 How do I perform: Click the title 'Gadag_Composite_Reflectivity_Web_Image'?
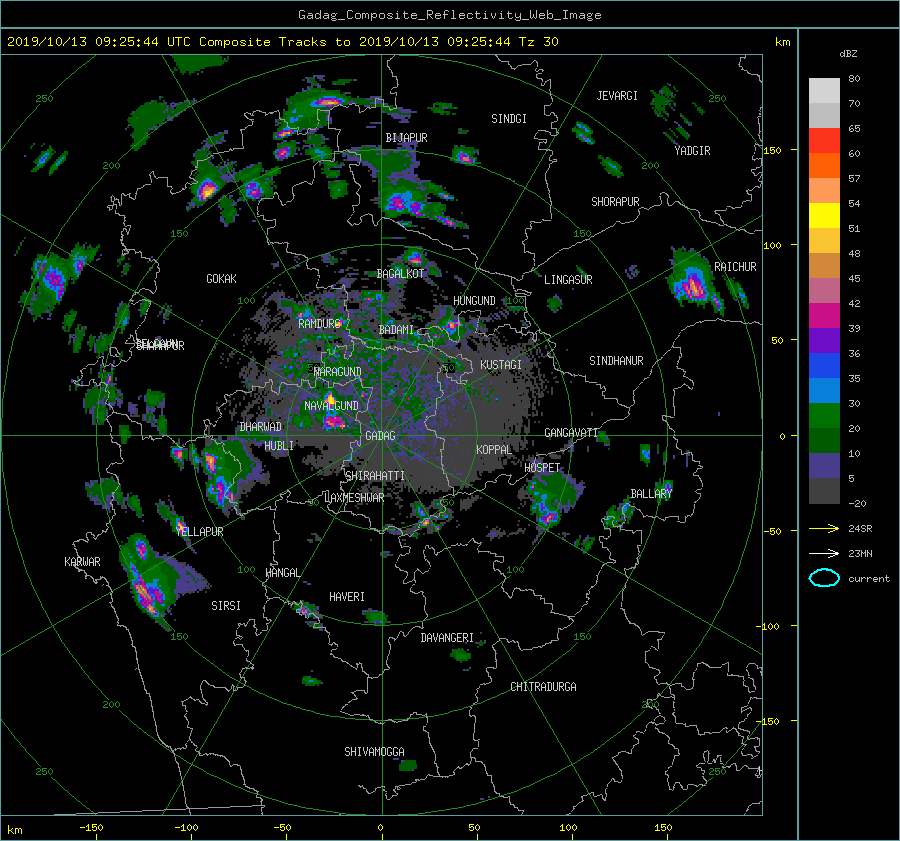coord(449,15)
